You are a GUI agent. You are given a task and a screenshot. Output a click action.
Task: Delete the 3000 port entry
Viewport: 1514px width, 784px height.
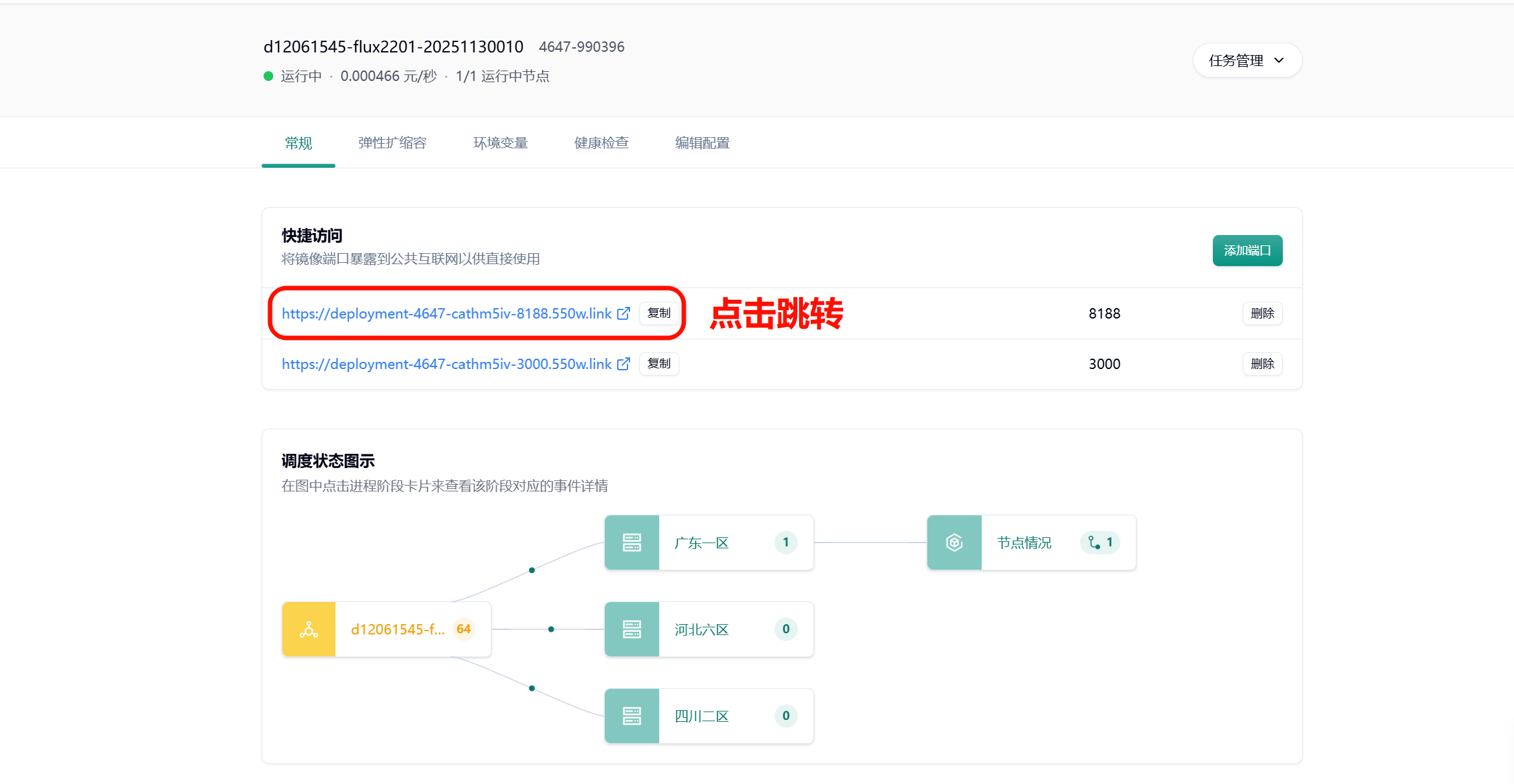tap(1262, 364)
